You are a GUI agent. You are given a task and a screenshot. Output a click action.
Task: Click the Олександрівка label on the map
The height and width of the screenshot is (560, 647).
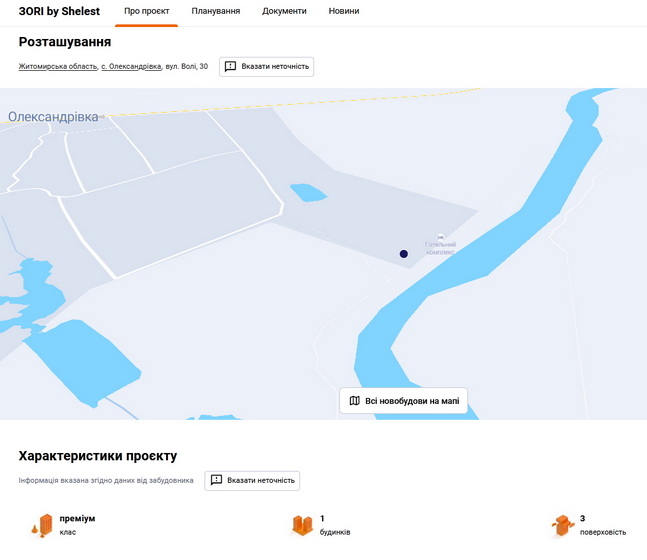tap(54, 117)
